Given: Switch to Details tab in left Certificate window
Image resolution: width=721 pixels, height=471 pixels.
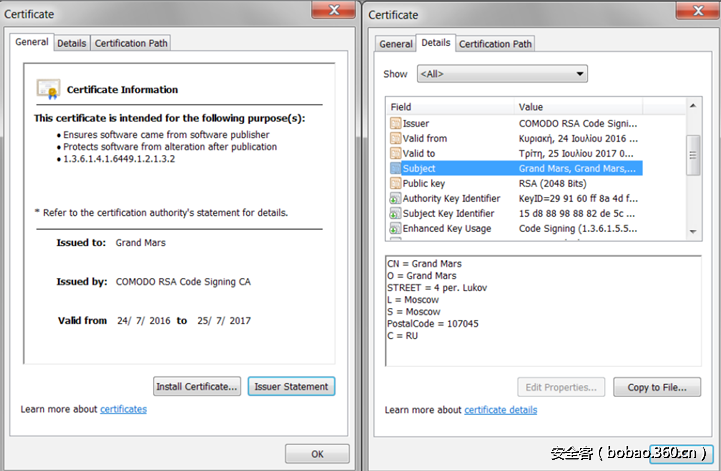Looking at the screenshot, I should point(72,43).
